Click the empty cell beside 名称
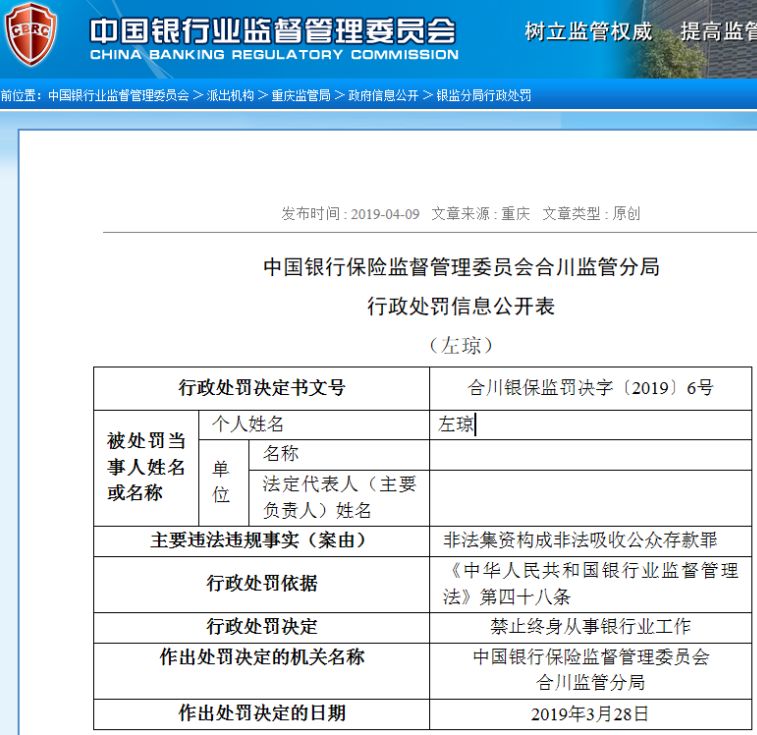The image size is (757, 735). pos(590,455)
